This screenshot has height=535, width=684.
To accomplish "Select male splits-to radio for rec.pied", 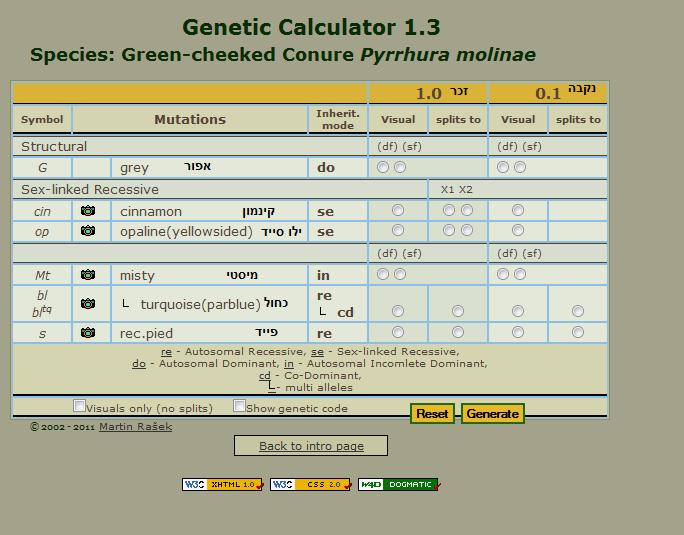I will (458, 332).
